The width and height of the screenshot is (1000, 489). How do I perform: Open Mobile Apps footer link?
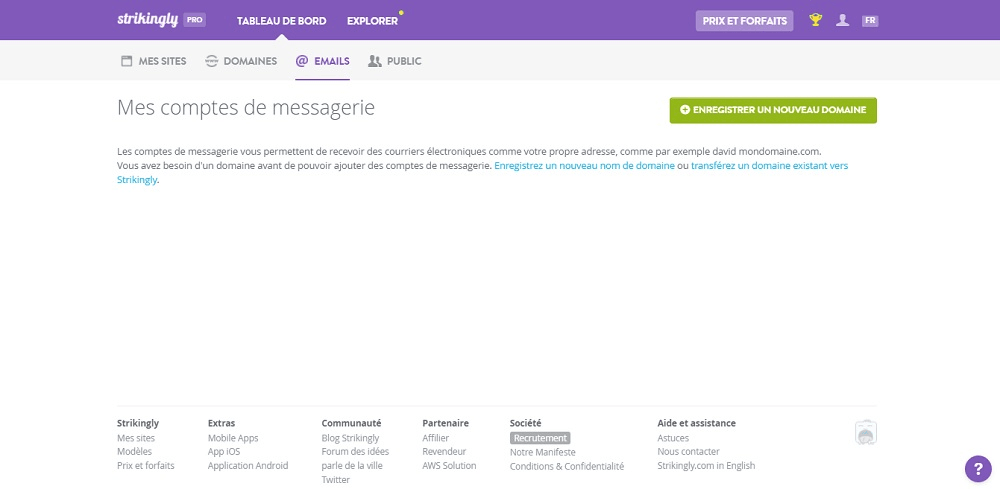tap(233, 438)
